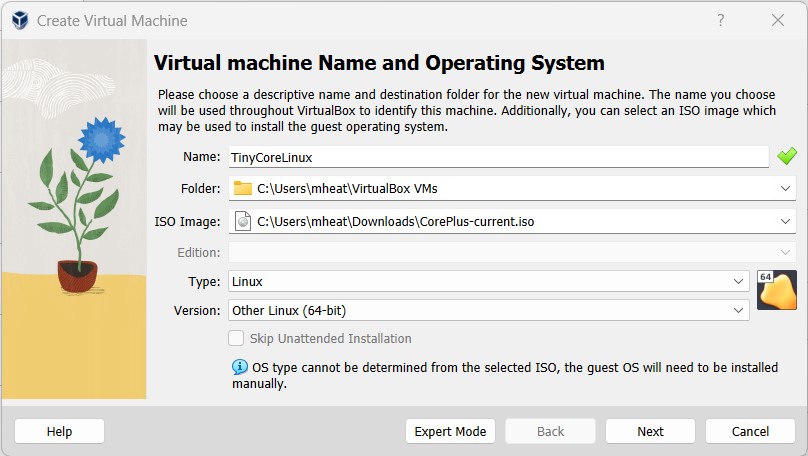Click the Name field containing TinyCoreLinux
Image resolution: width=808 pixels, height=456 pixels.
[x=498, y=157]
